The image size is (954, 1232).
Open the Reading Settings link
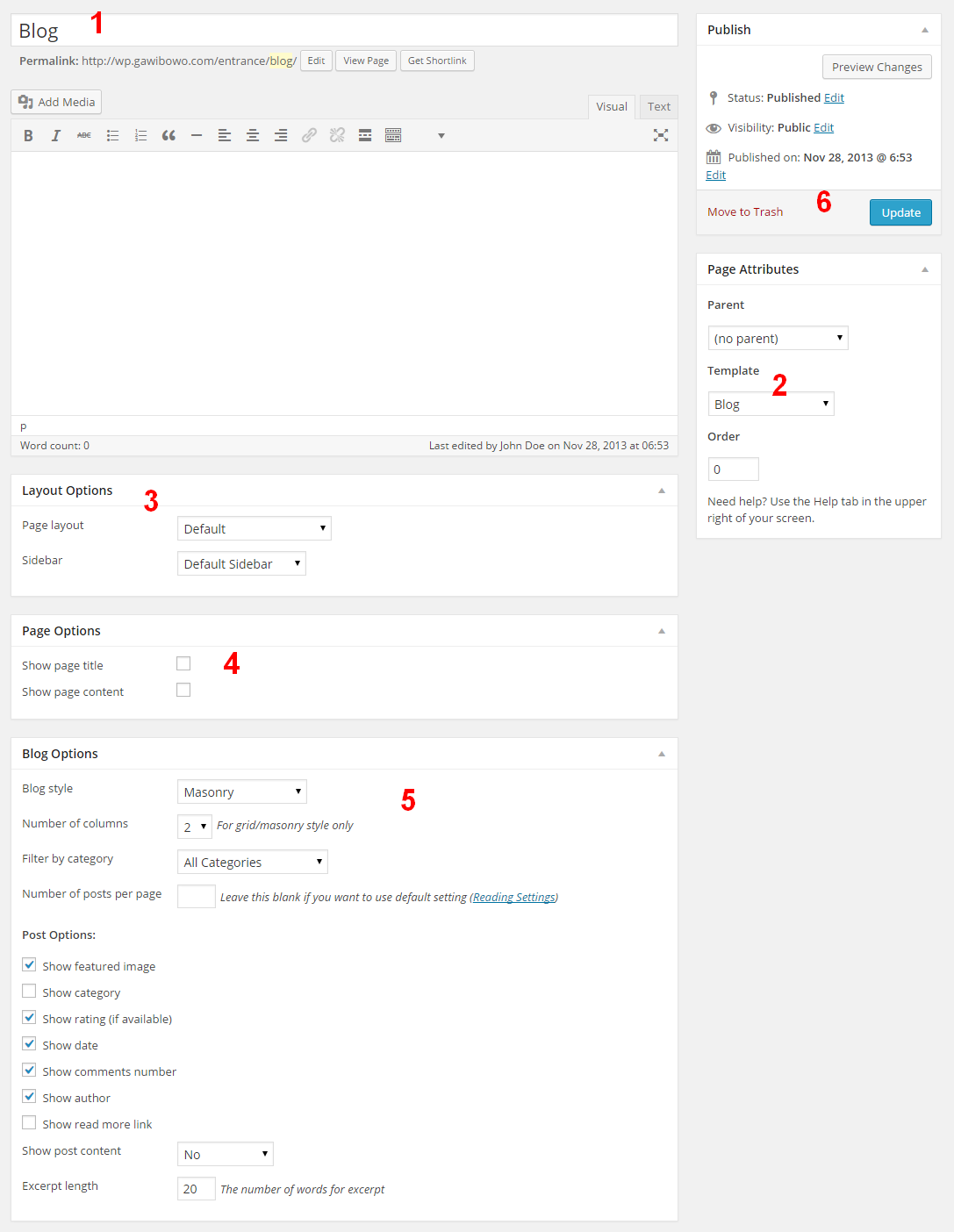[x=513, y=897]
